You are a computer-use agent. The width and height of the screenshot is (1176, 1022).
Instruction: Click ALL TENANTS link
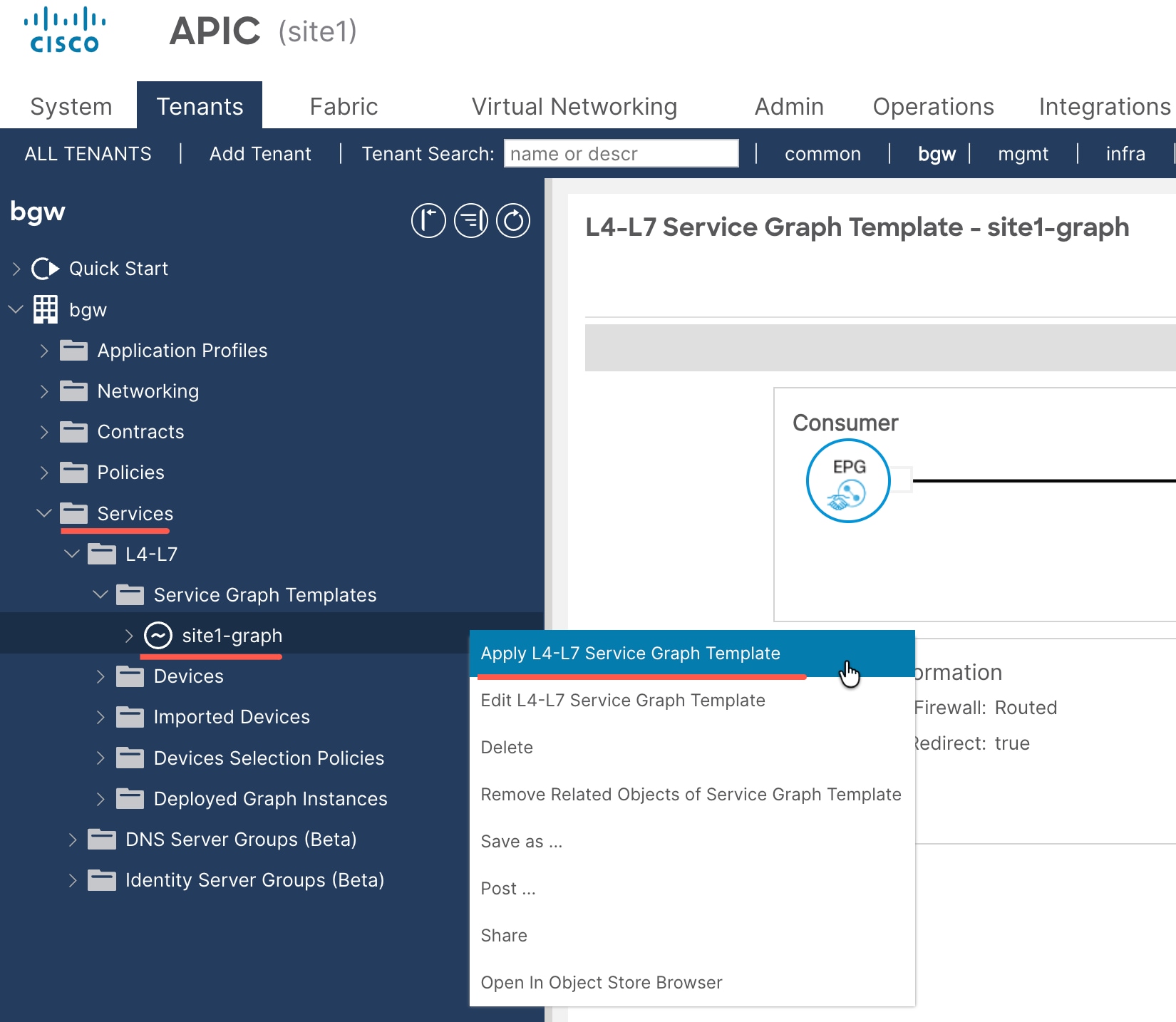[88, 154]
